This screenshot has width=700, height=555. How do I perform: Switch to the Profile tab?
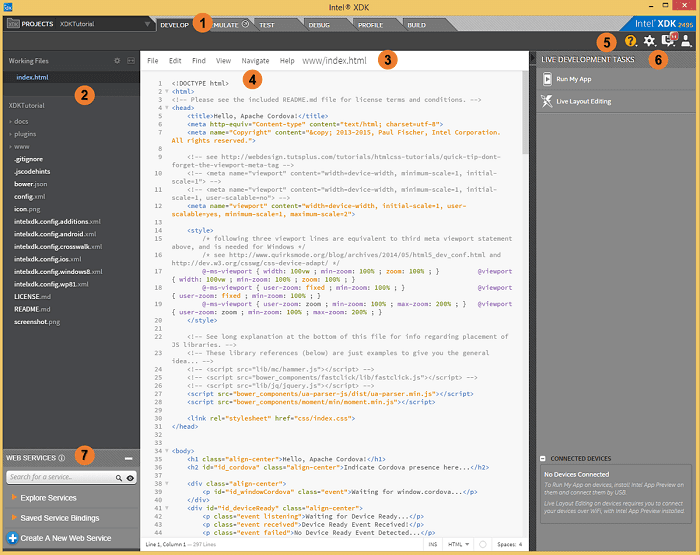pyautogui.click(x=371, y=25)
